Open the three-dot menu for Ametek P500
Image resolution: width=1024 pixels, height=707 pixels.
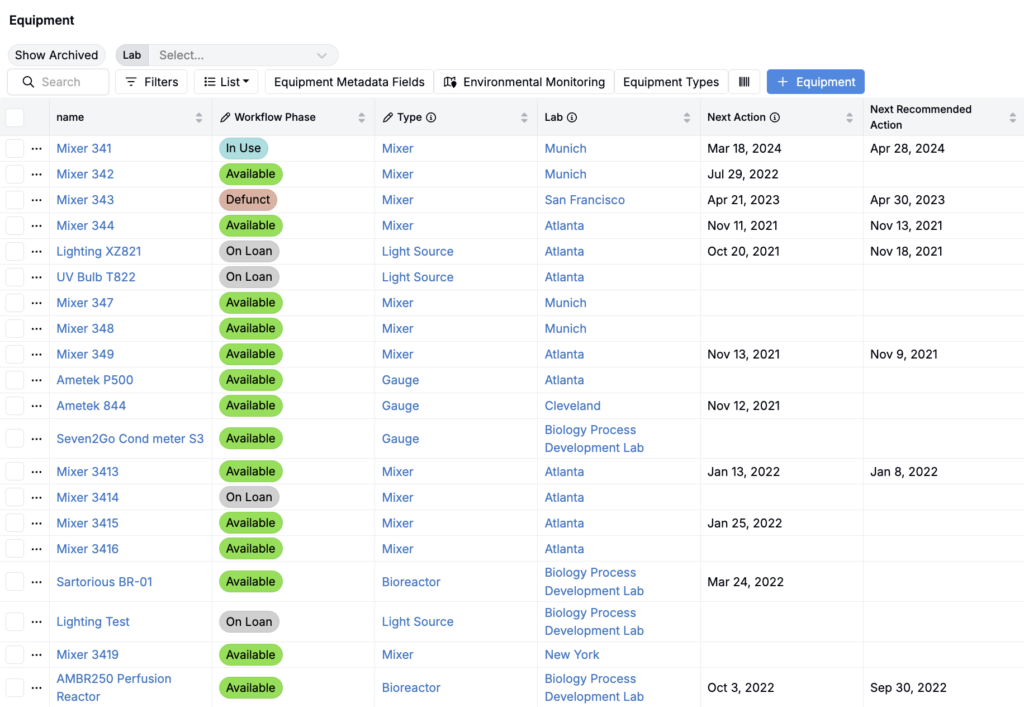click(36, 380)
